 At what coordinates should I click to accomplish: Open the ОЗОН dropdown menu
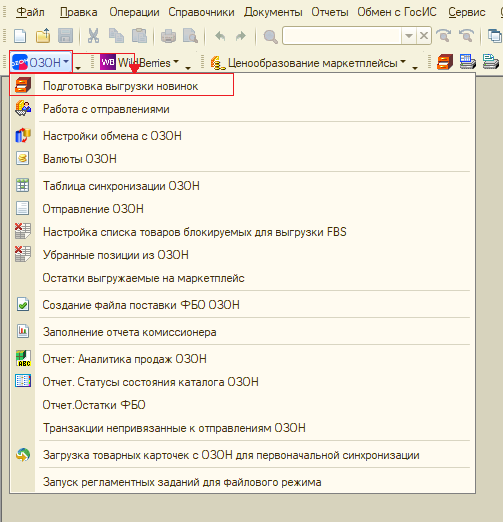[x=40, y=62]
